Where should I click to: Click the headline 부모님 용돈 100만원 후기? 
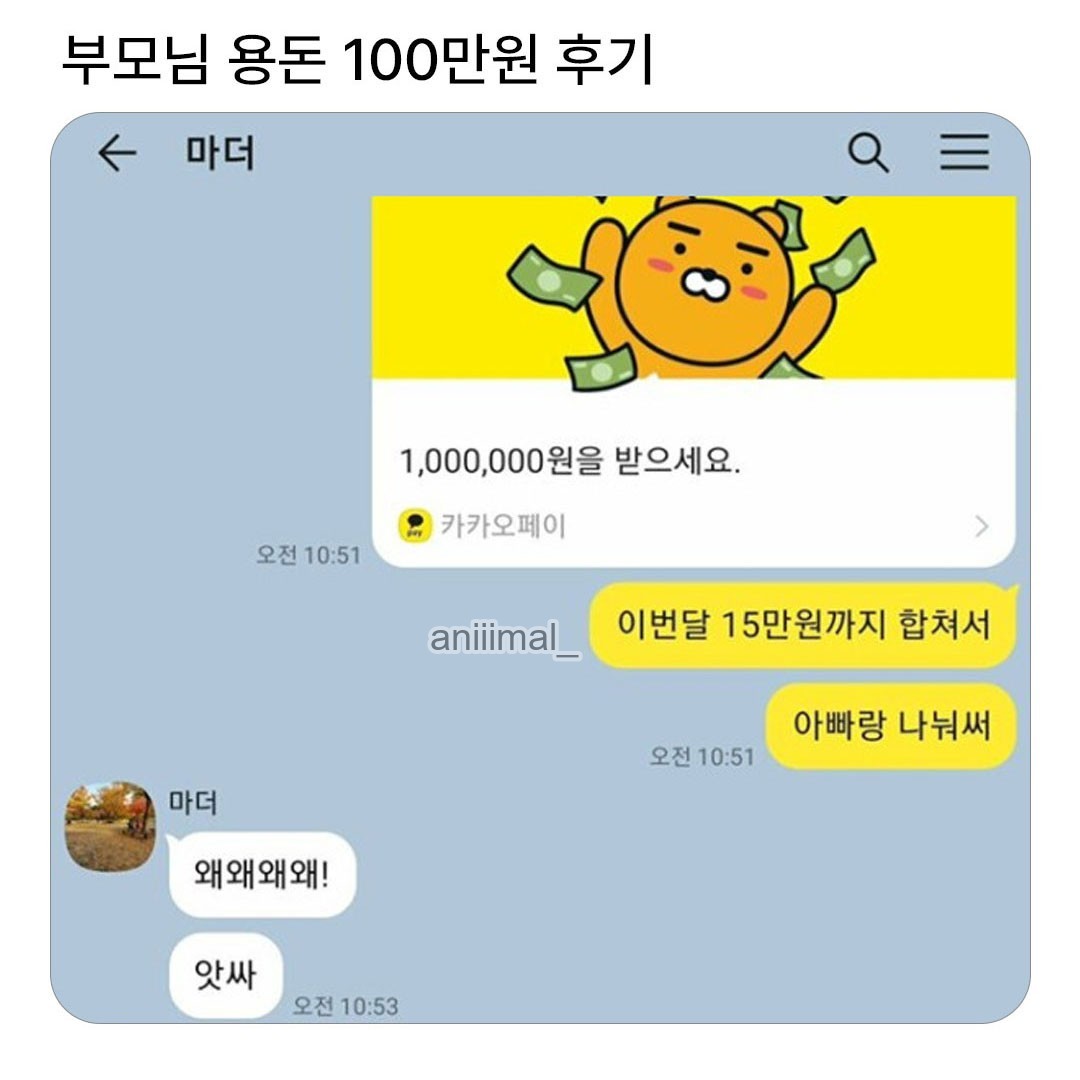pyautogui.click(x=358, y=61)
